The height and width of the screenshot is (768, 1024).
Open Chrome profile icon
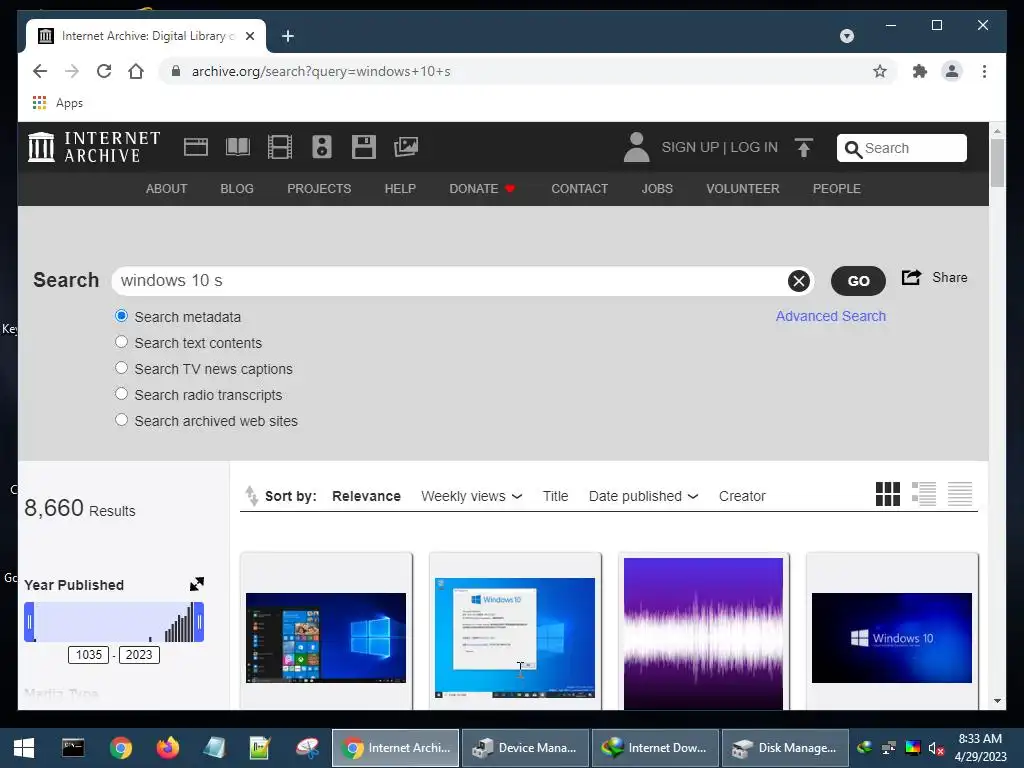[952, 71]
